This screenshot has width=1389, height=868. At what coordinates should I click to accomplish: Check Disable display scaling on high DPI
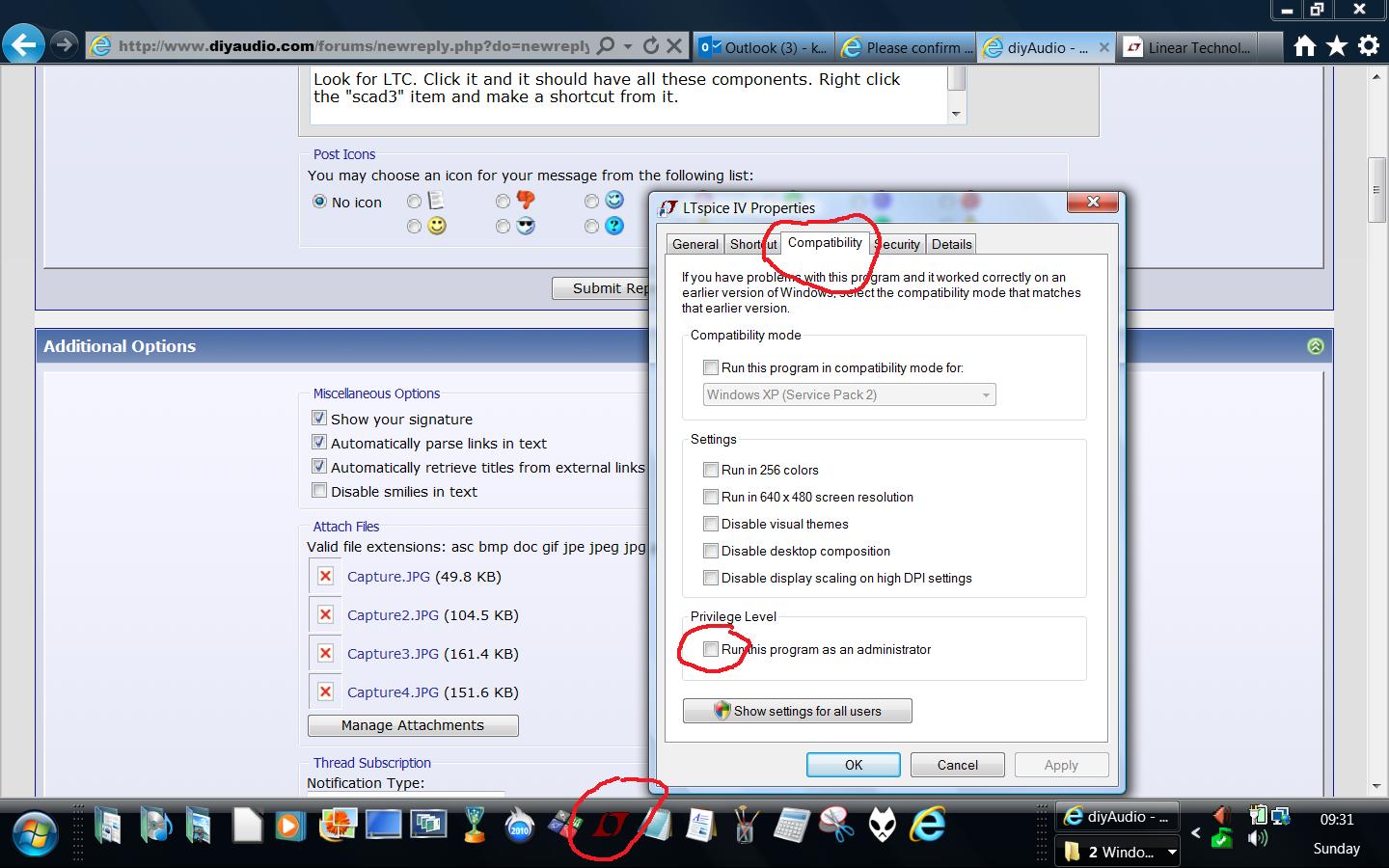coord(711,578)
